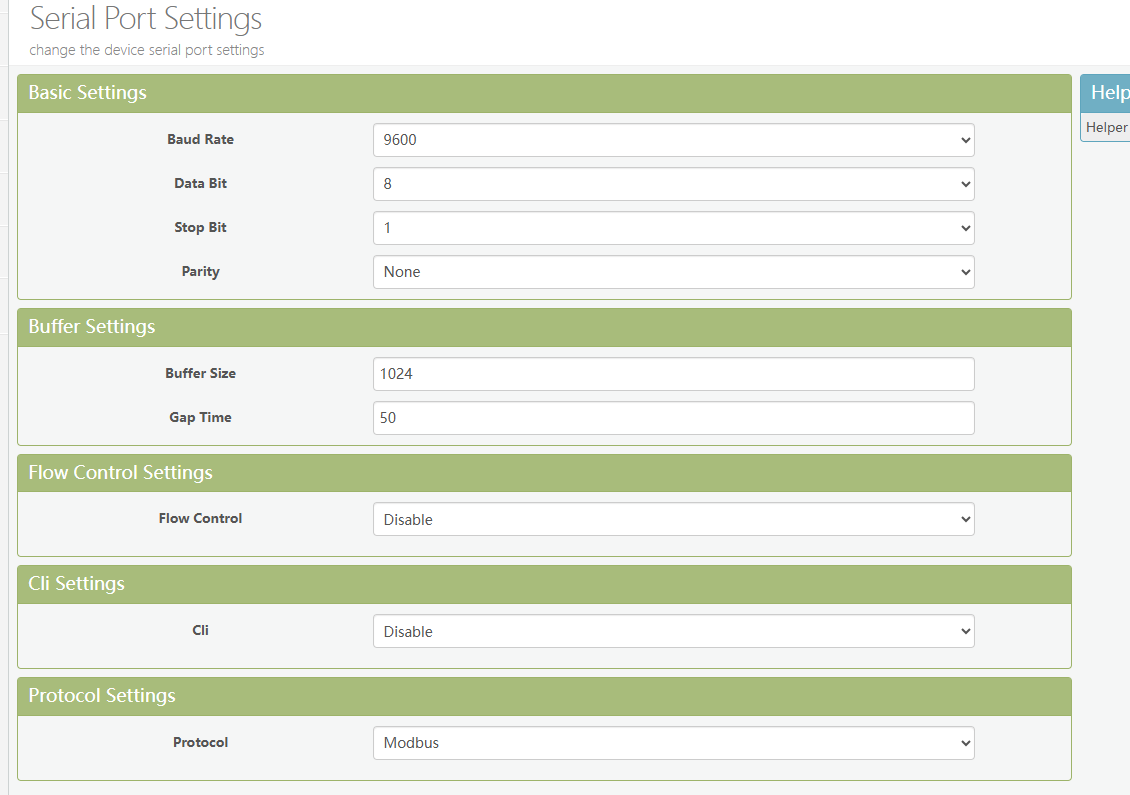The image size is (1130, 795).
Task: Expand the Cli Disable dropdown
Action: [673, 631]
